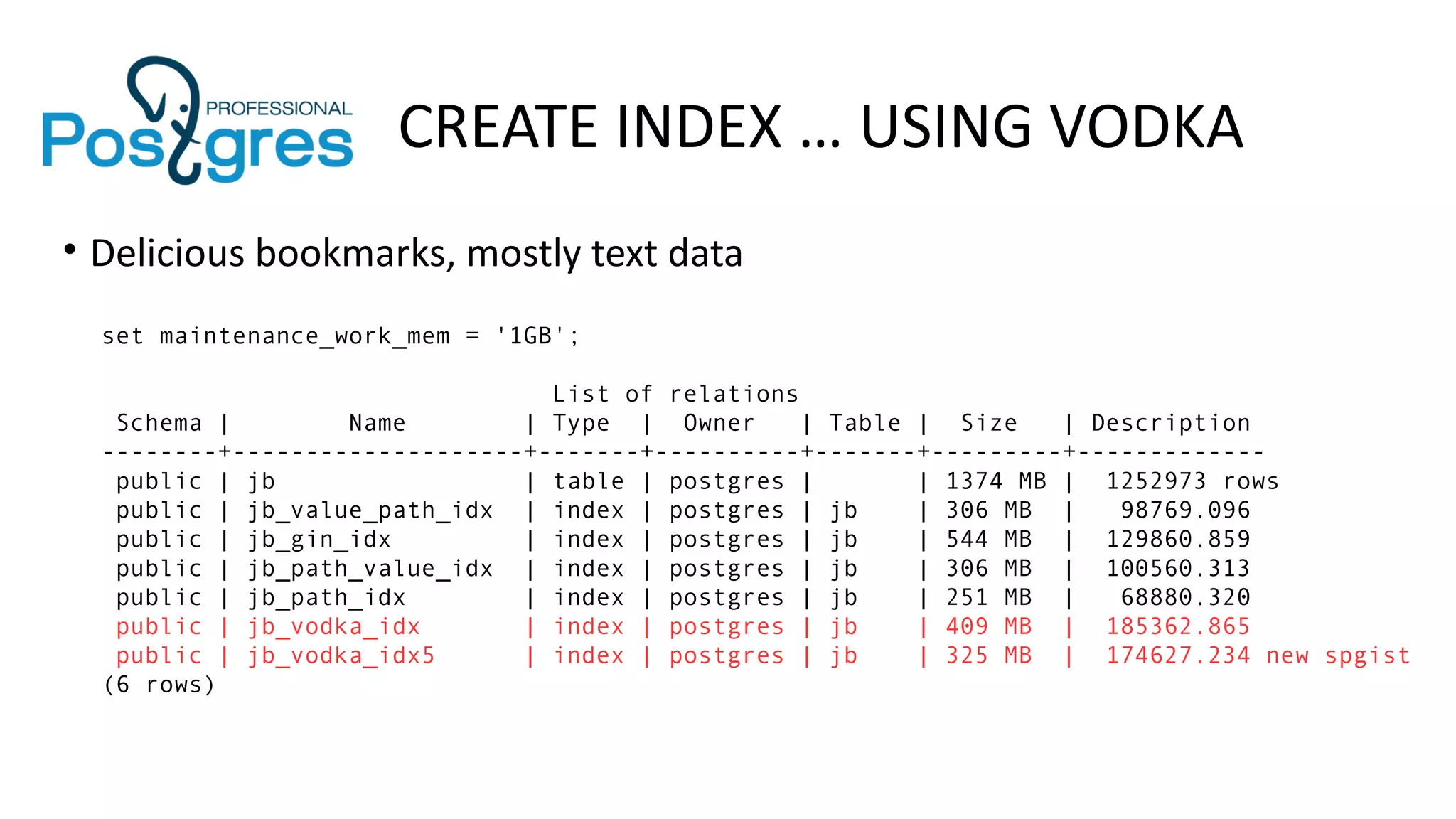Select the 'jb_gin_idx' name cell
Screen dimensions: 1456x819
pos(319,540)
